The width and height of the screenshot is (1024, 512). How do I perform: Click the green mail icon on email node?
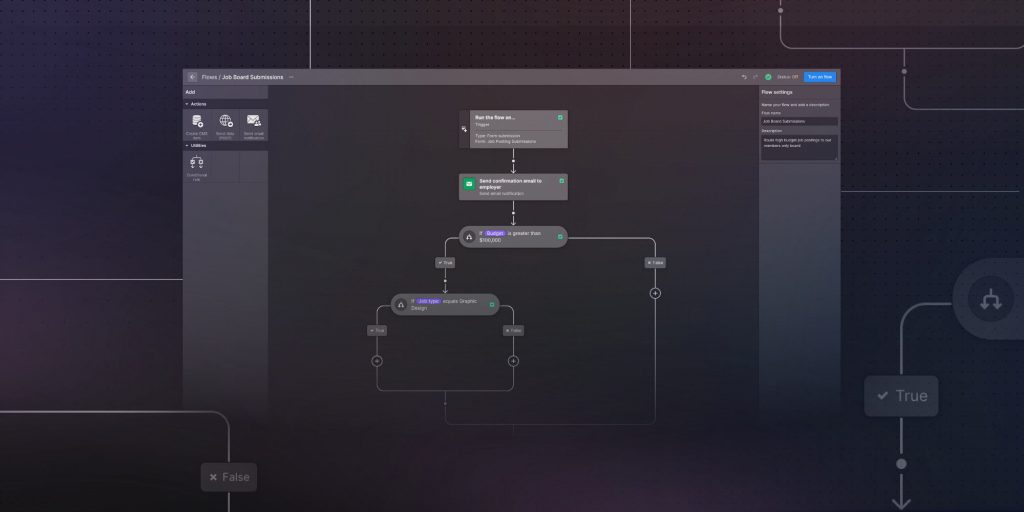click(x=469, y=184)
